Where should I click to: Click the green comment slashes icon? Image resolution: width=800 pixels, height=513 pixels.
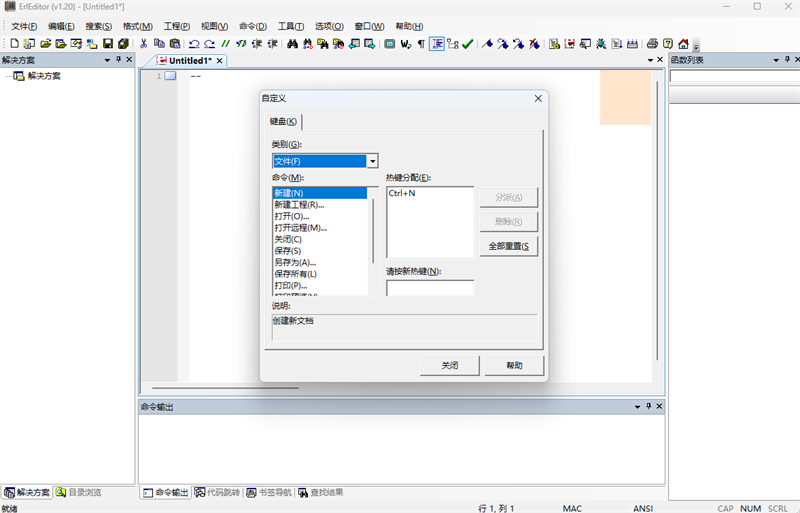(x=226, y=44)
